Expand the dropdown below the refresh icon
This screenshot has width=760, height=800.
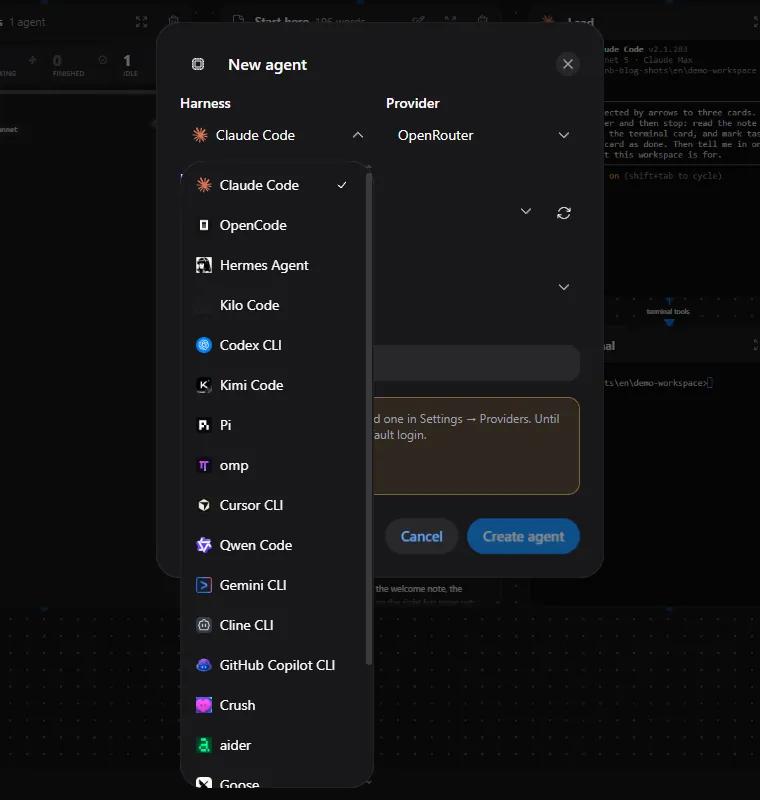pos(564,287)
